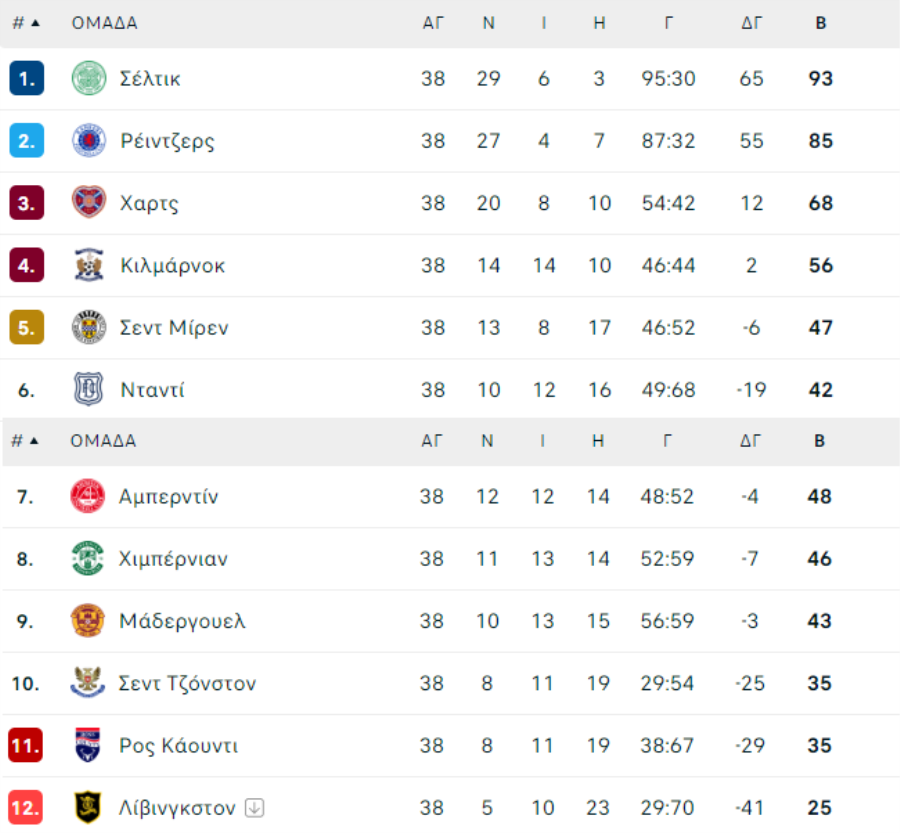Image resolution: width=900 pixels, height=833 pixels.
Task: Click the Motherwell club crest icon
Action: click(87, 620)
